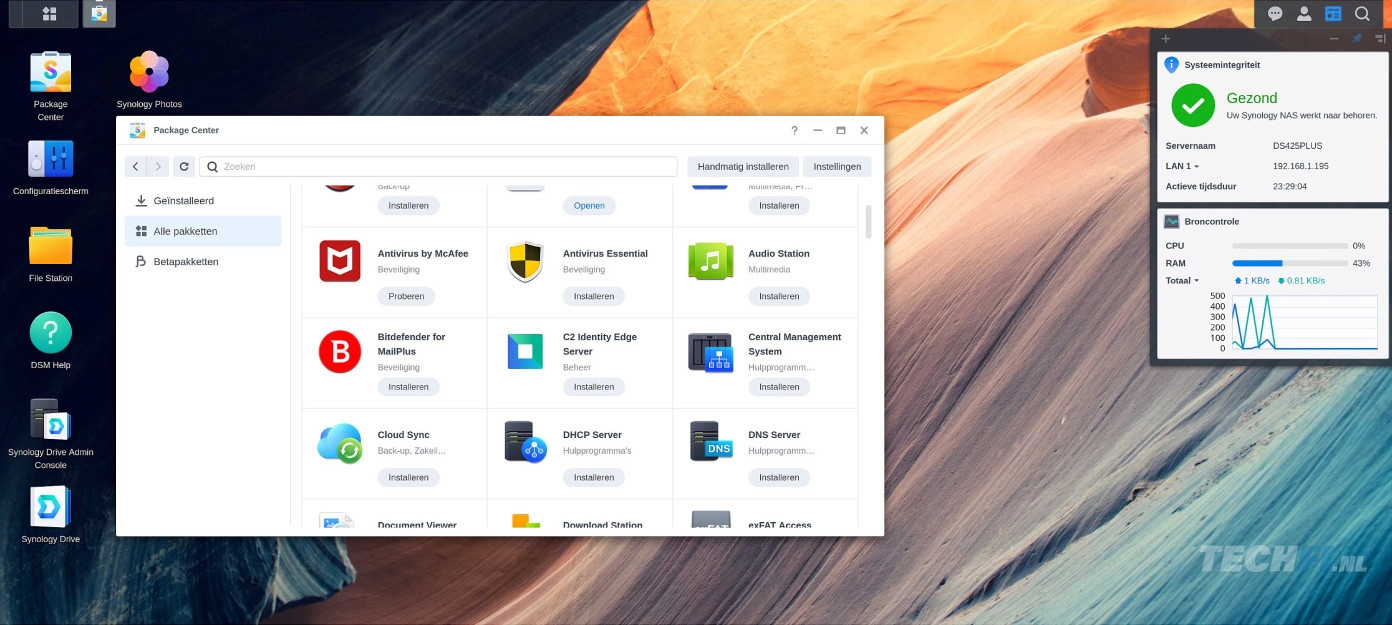
Task: Click the CPU usage bar
Action: [1288, 246]
